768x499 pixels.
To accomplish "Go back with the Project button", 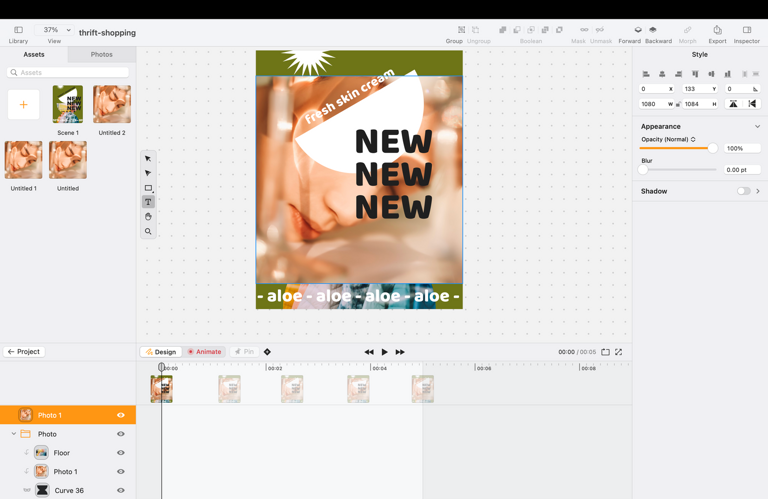I will click(x=24, y=352).
